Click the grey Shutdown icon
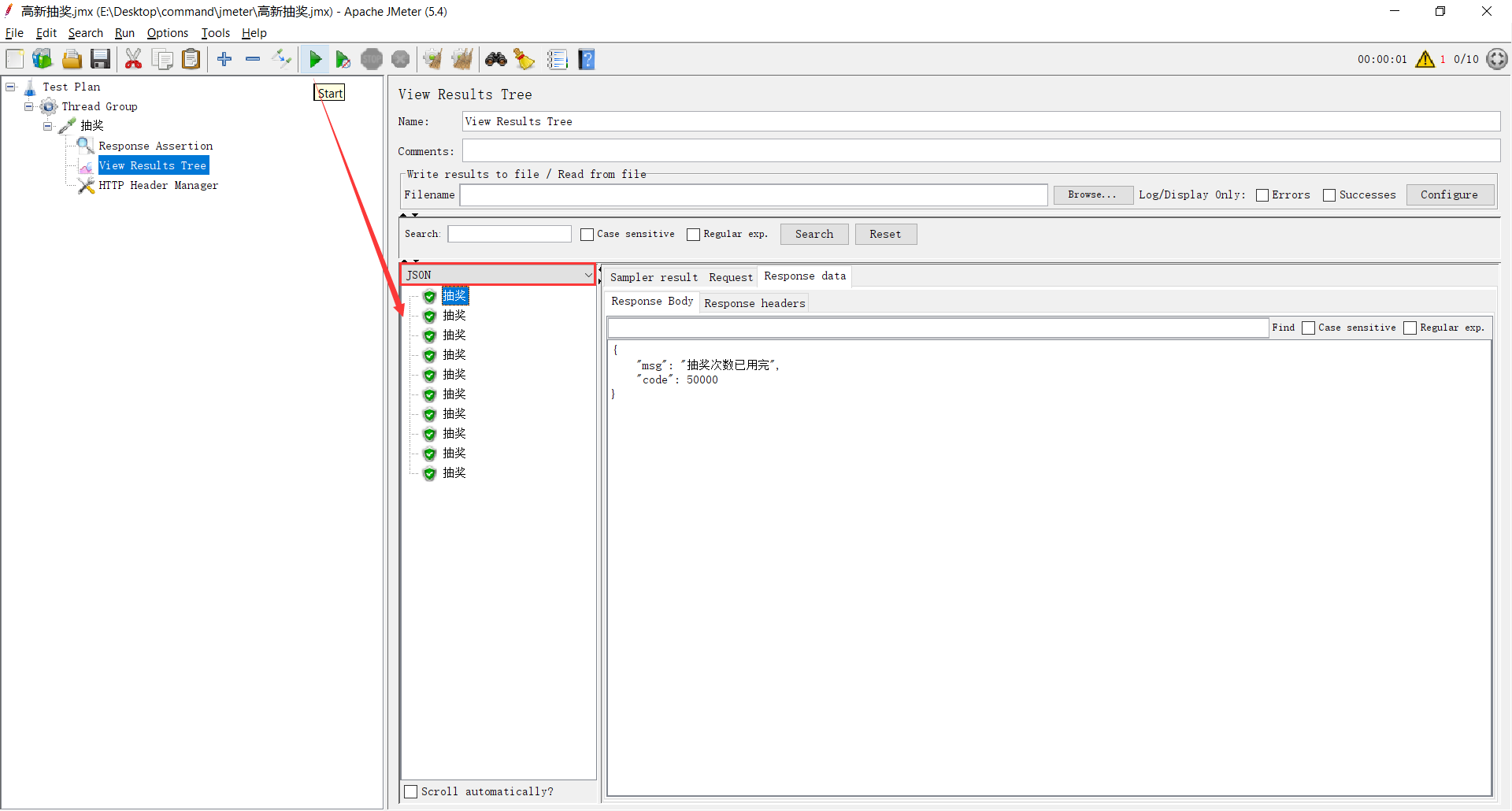Screen dimensions: 1512x811 pyautogui.click(x=401, y=59)
